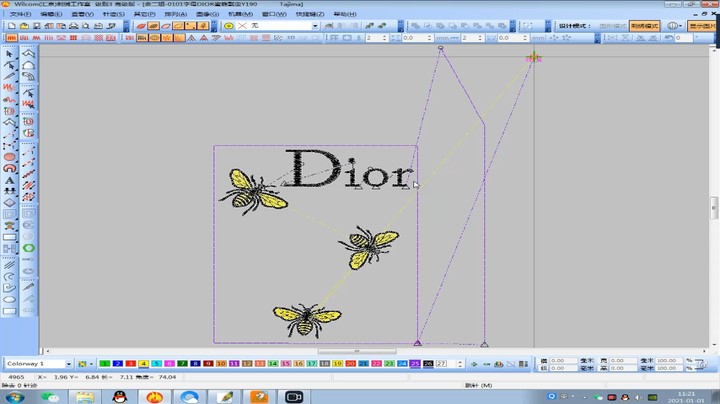Pick red color swatch 3
720x404 pixels.
pyautogui.click(x=130, y=364)
